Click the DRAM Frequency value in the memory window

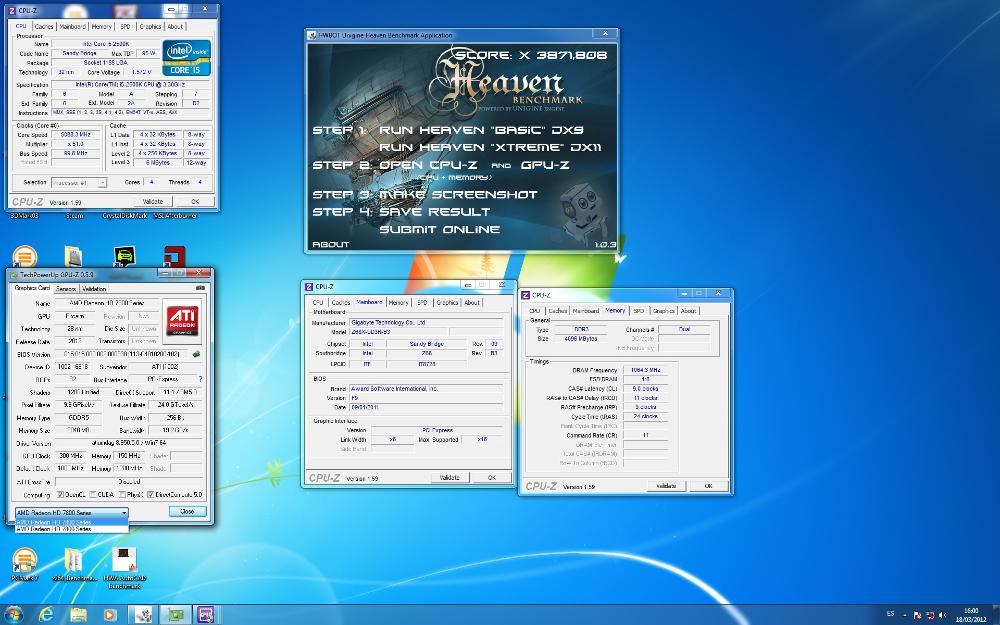645,370
